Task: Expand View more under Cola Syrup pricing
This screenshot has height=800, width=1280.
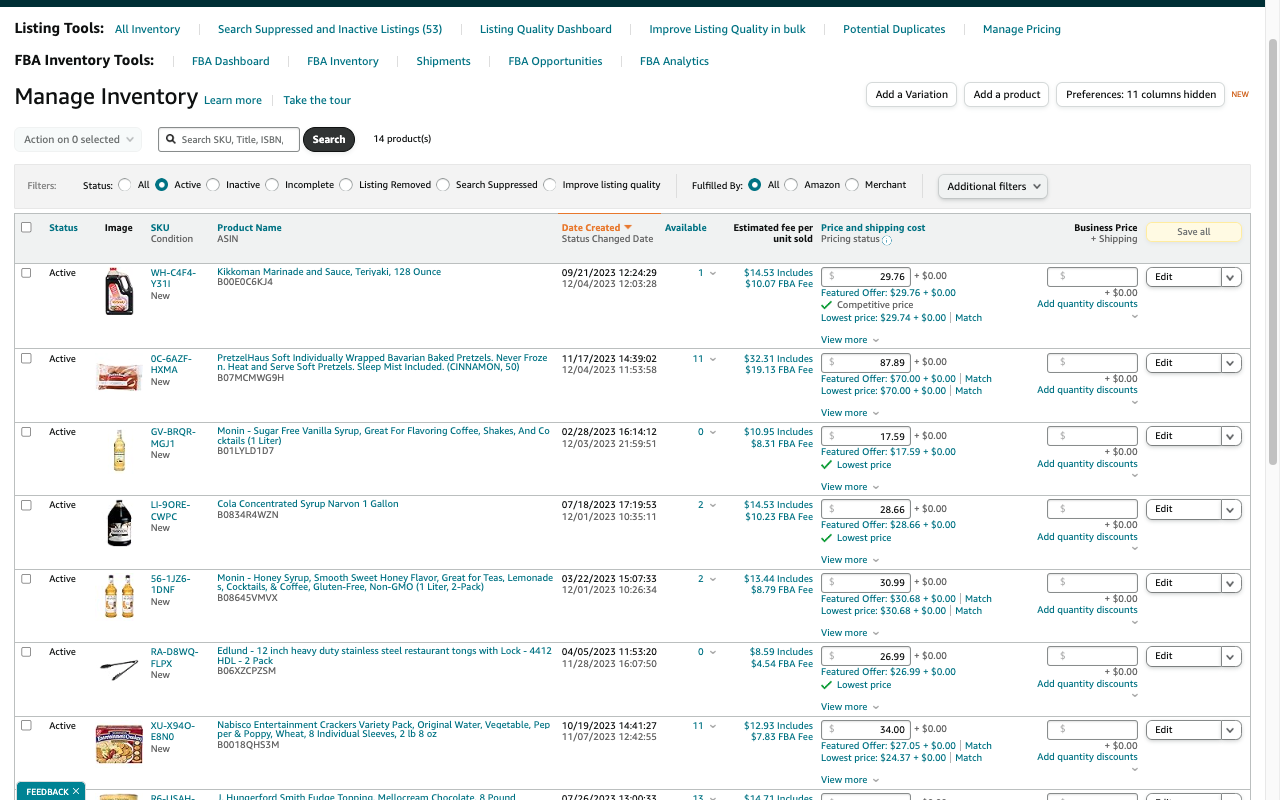Action: point(850,560)
